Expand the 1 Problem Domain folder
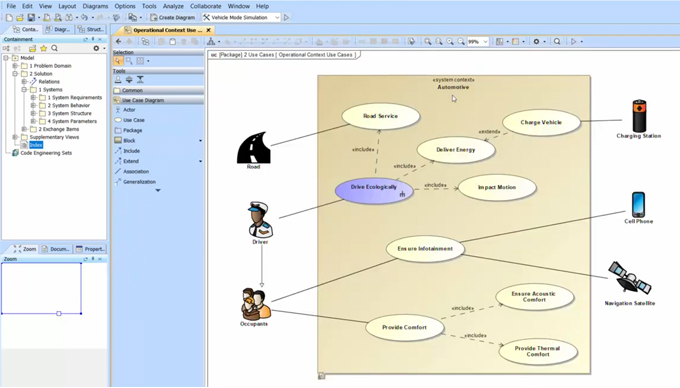680x388 pixels. click(15, 66)
